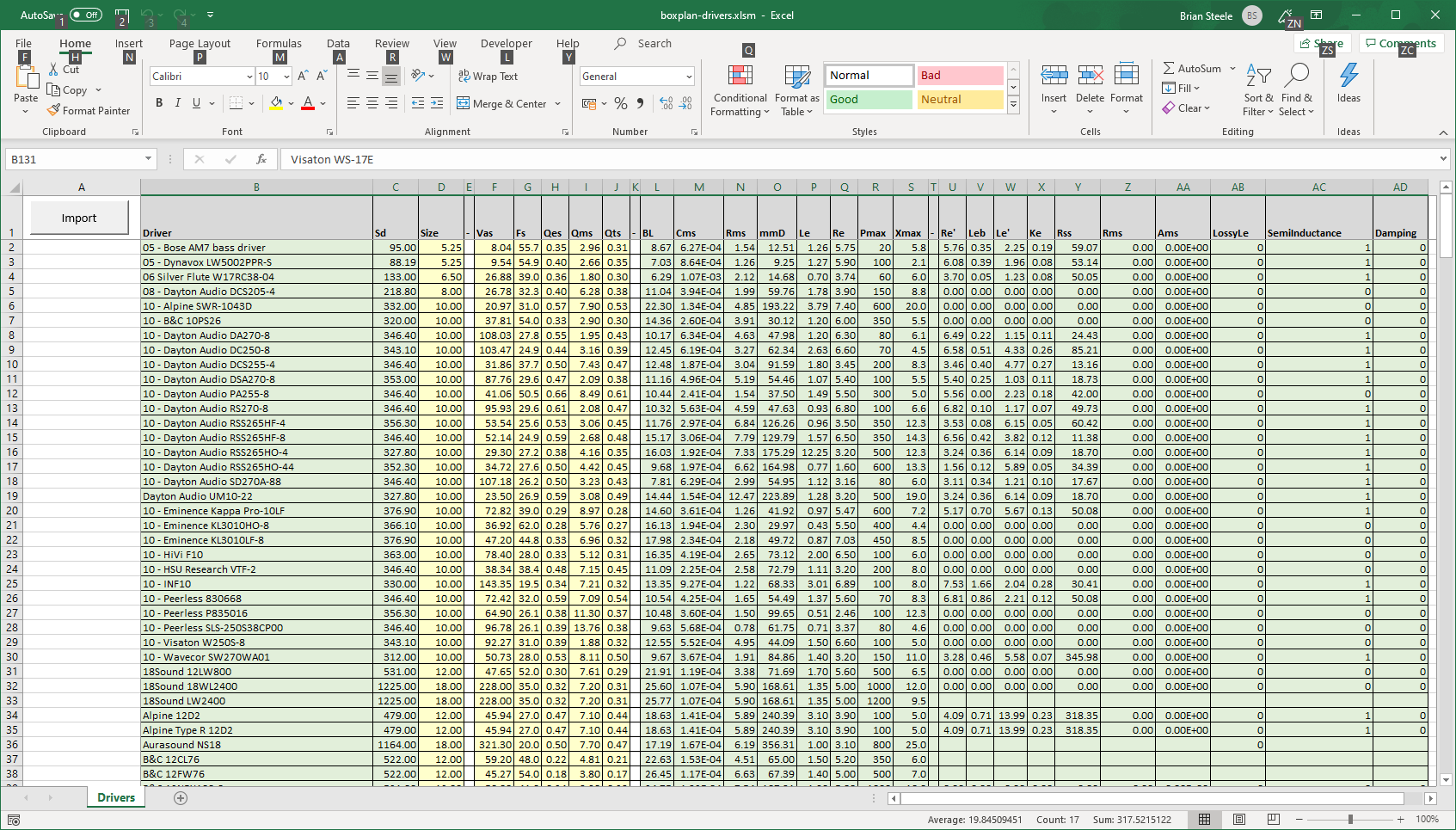The image size is (1456, 830).
Task: Click the Paste clipboard icon
Action: [x=27, y=77]
